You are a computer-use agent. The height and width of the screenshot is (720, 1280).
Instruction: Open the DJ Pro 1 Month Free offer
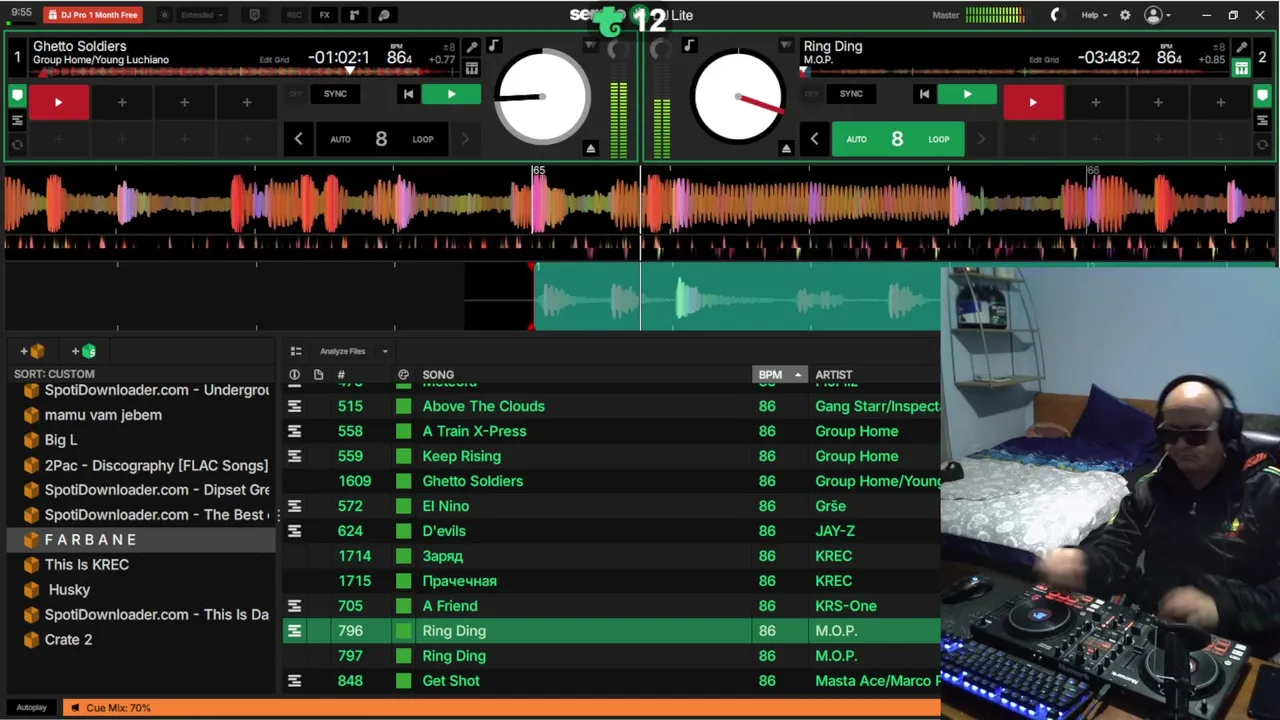pos(93,15)
